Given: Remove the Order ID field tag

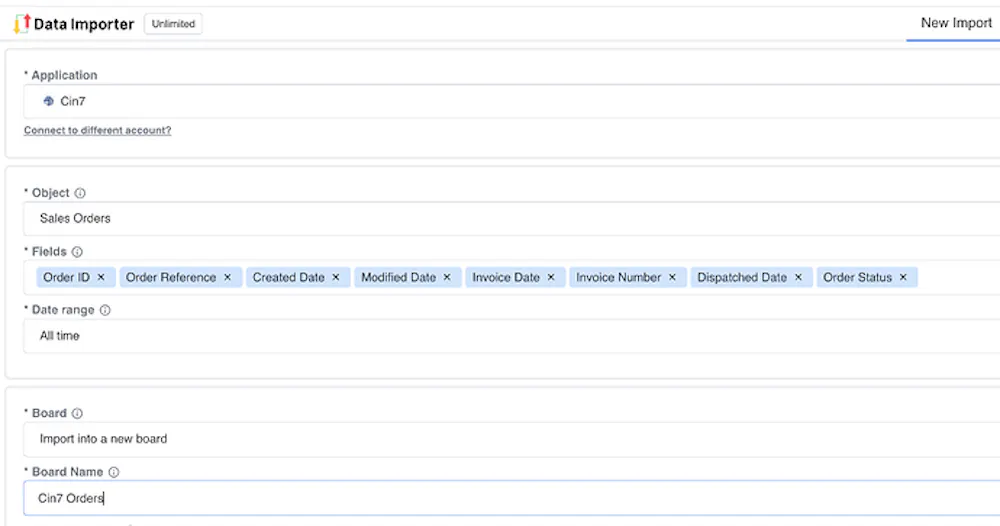Looking at the screenshot, I should [x=101, y=277].
